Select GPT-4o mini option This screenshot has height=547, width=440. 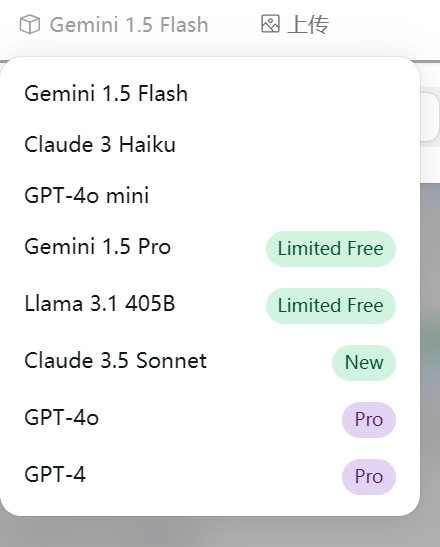210,195
